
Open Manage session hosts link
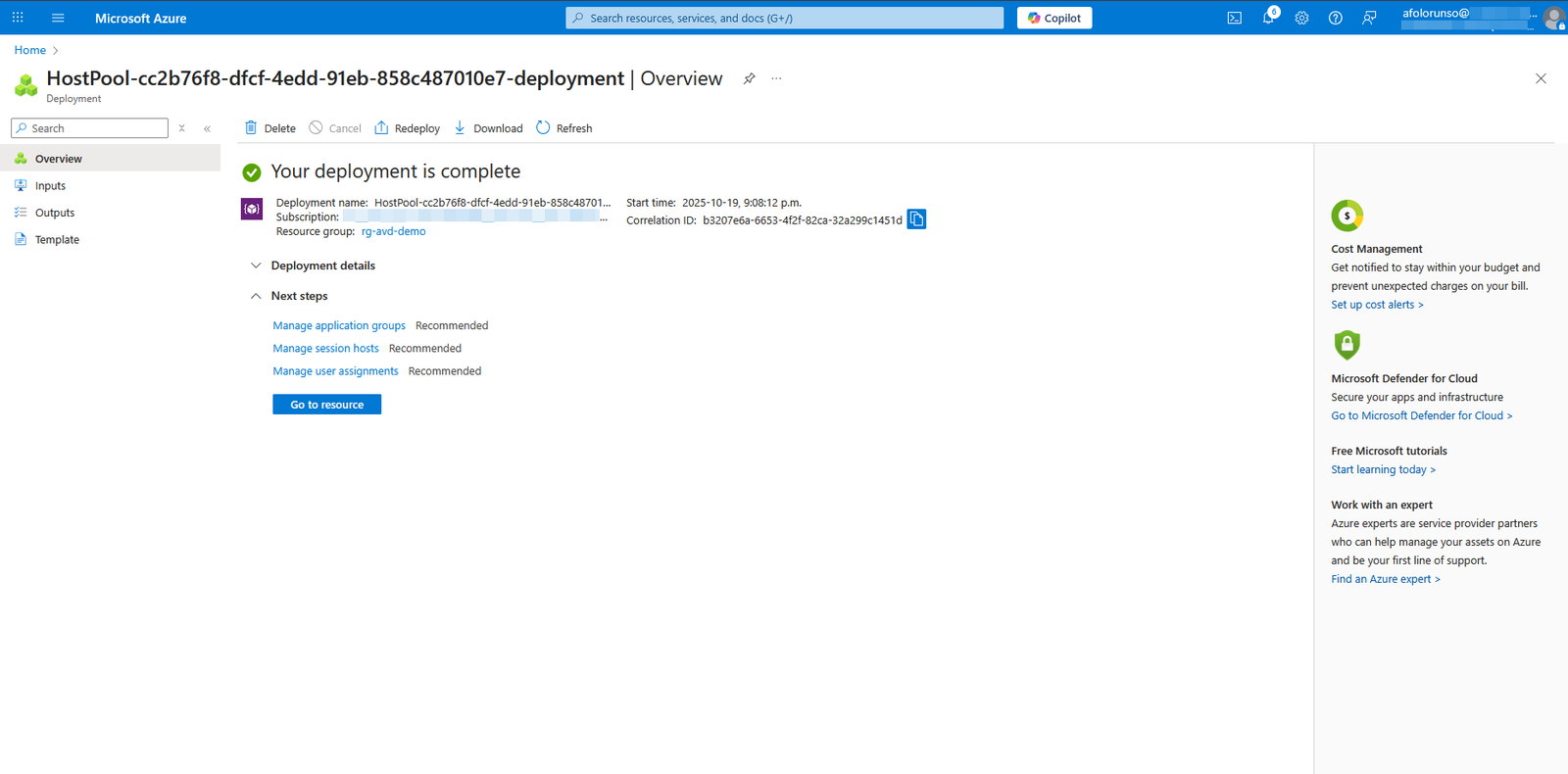tap(325, 349)
